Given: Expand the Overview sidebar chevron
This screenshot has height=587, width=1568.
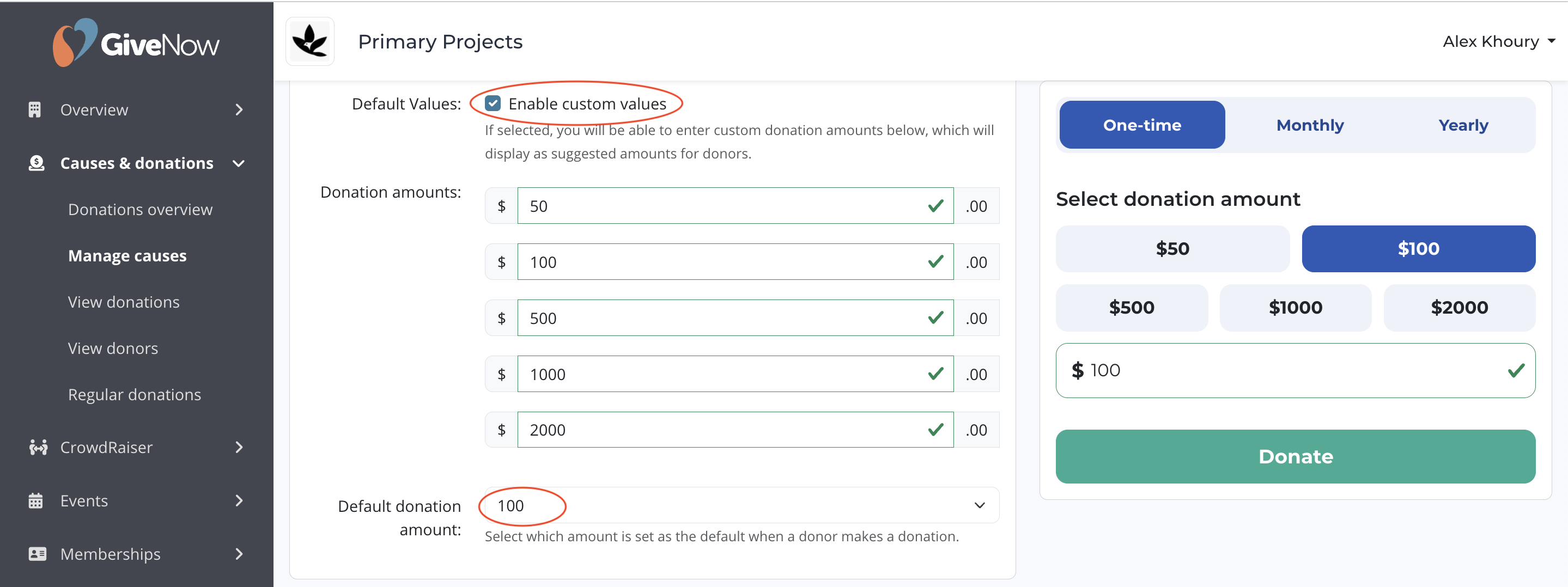Looking at the screenshot, I should tap(239, 109).
